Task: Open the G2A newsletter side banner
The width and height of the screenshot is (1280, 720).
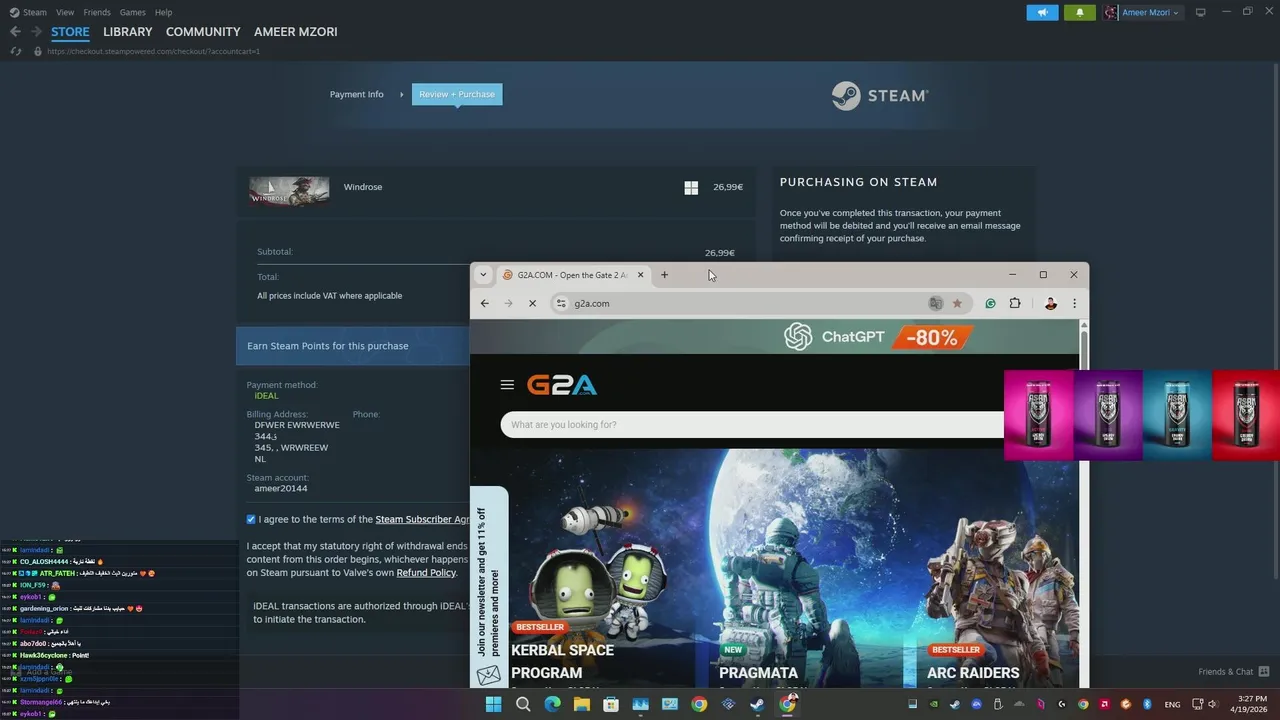Action: pyautogui.click(x=489, y=587)
